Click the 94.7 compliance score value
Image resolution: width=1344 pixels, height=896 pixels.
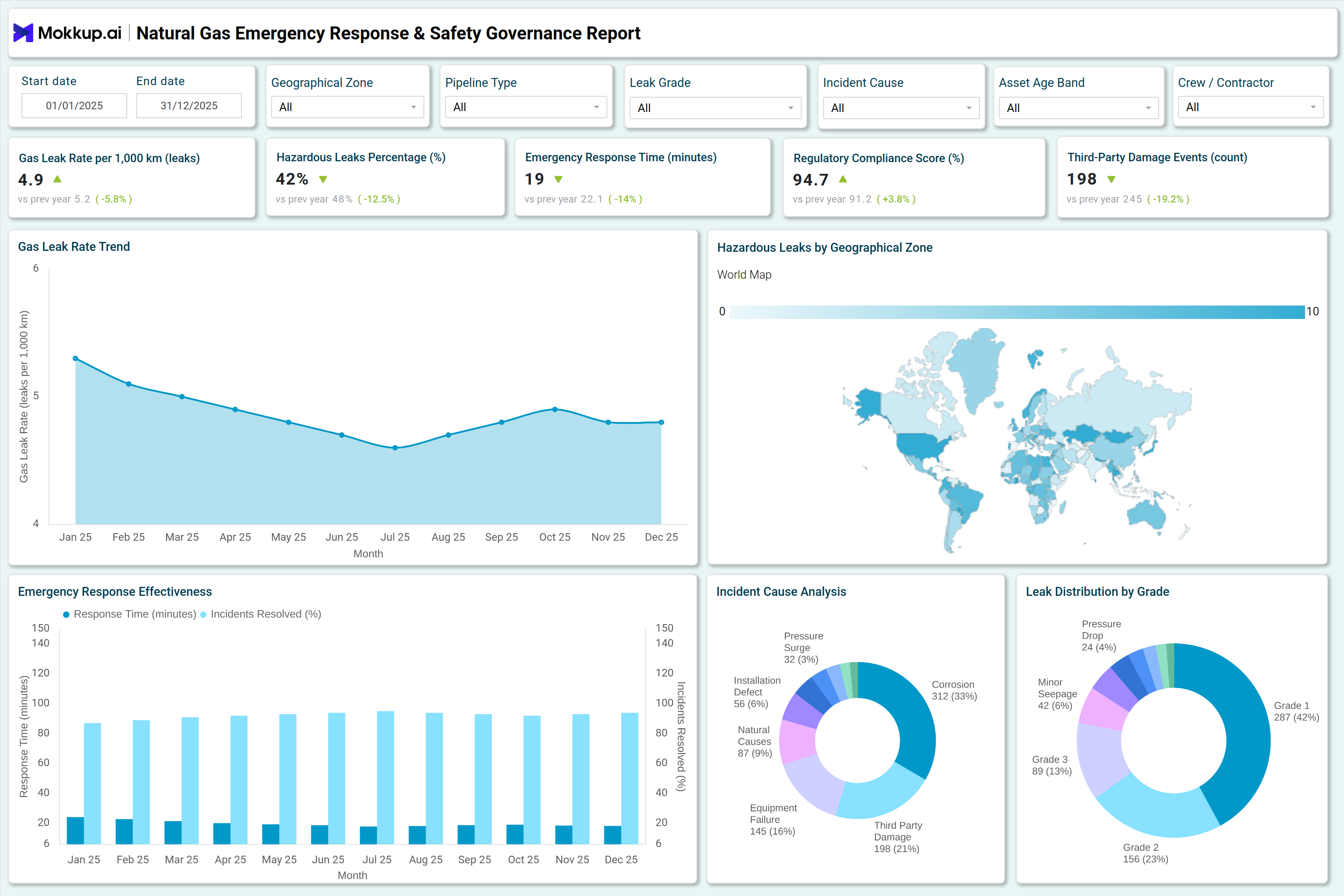pyautogui.click(x=811, y=180)
